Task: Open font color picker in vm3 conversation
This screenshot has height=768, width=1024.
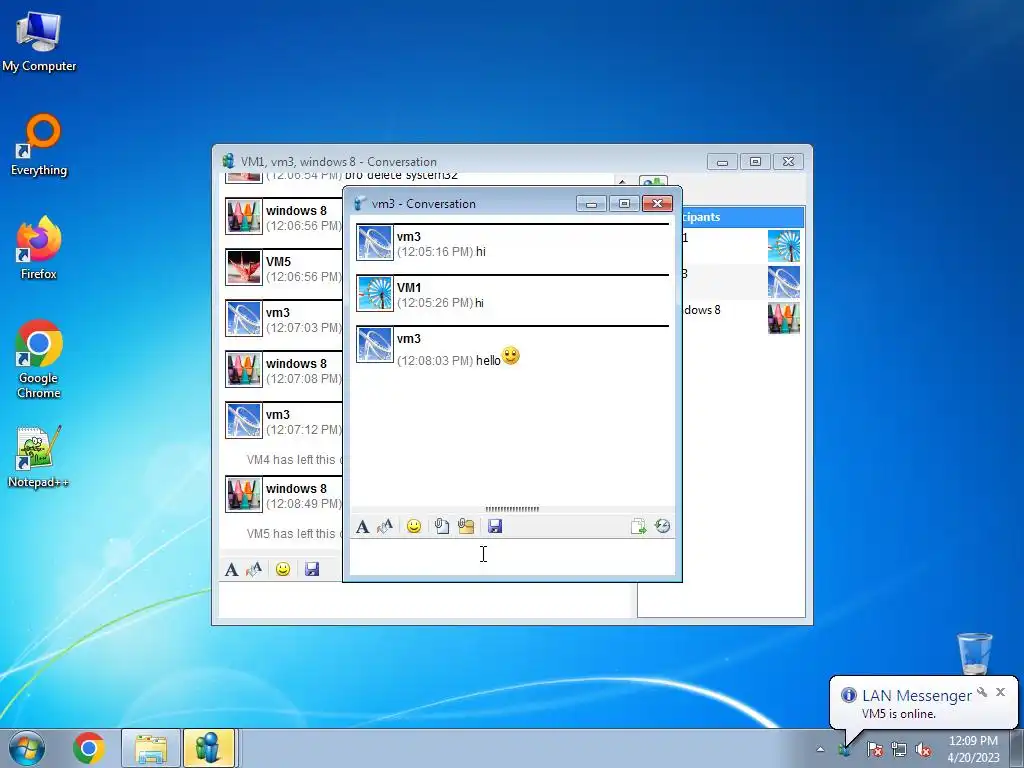Action: [385, 526]
